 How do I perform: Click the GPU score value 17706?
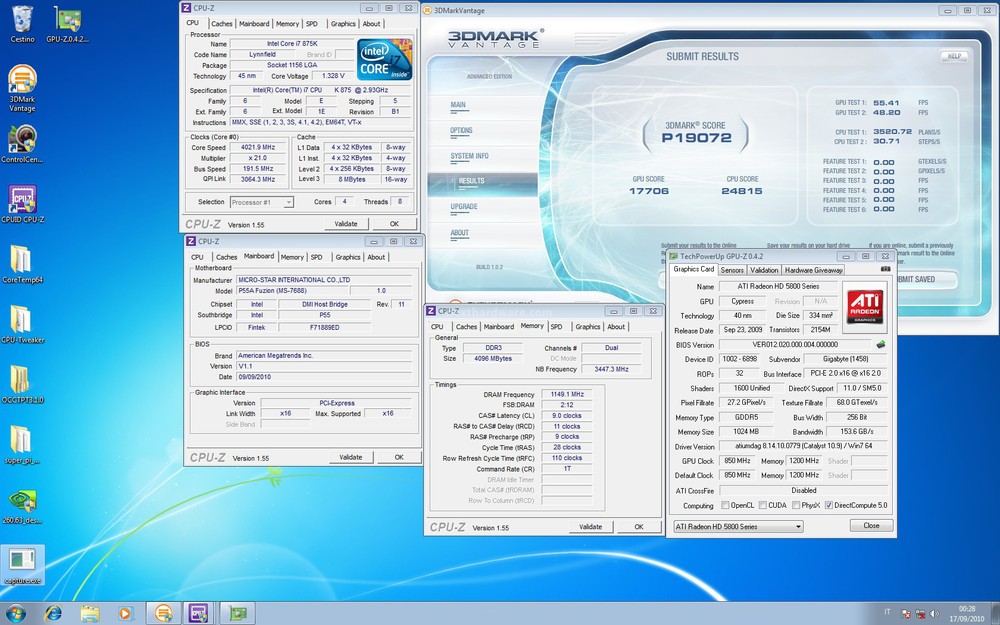tap(649, 191)
